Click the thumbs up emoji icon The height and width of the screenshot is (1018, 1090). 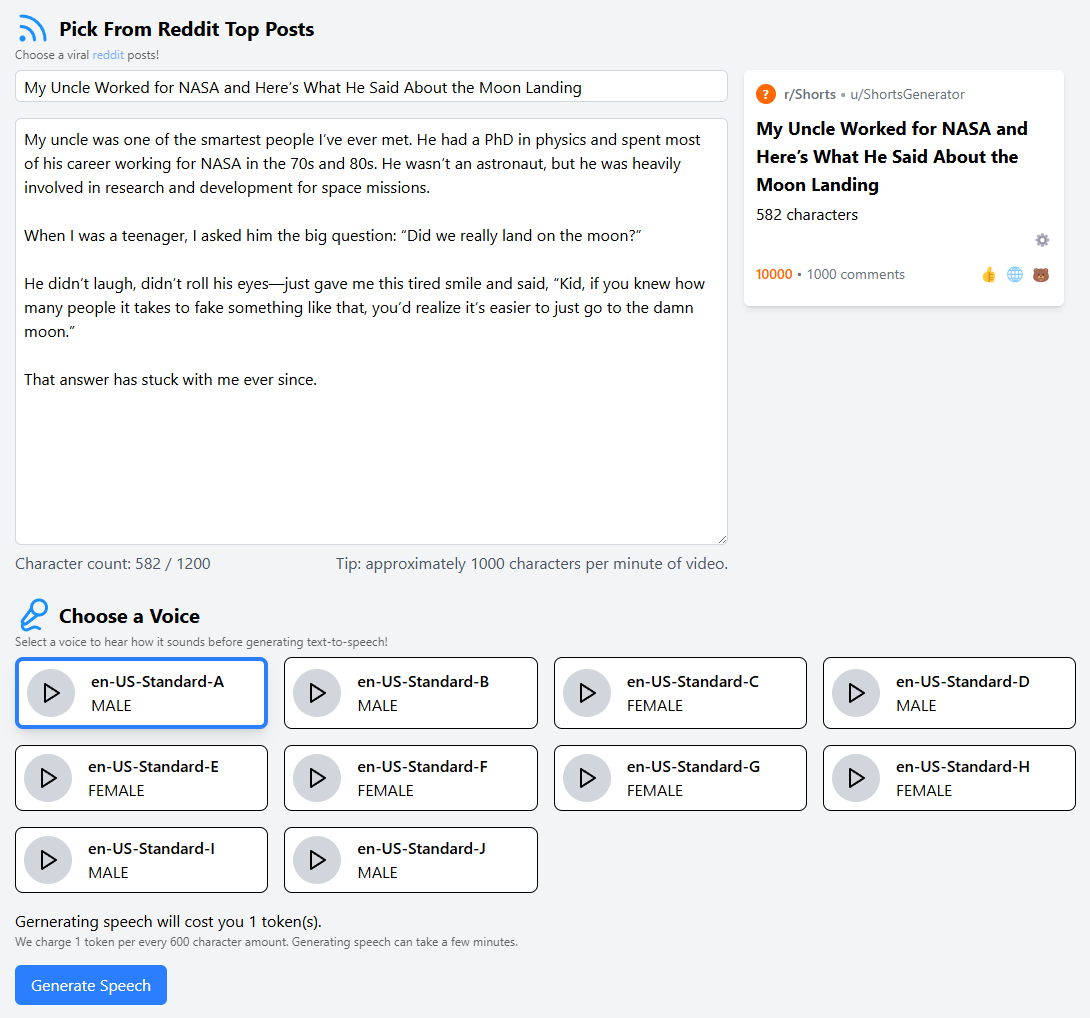click(x=989, y=275)
